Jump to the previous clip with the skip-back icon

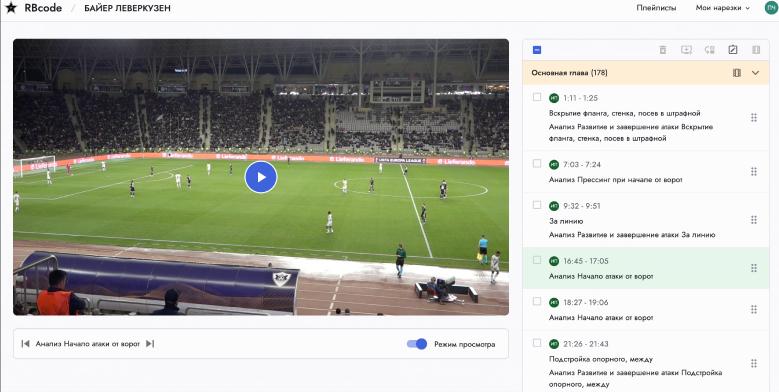pyautogui.click(x=25, y=343)
